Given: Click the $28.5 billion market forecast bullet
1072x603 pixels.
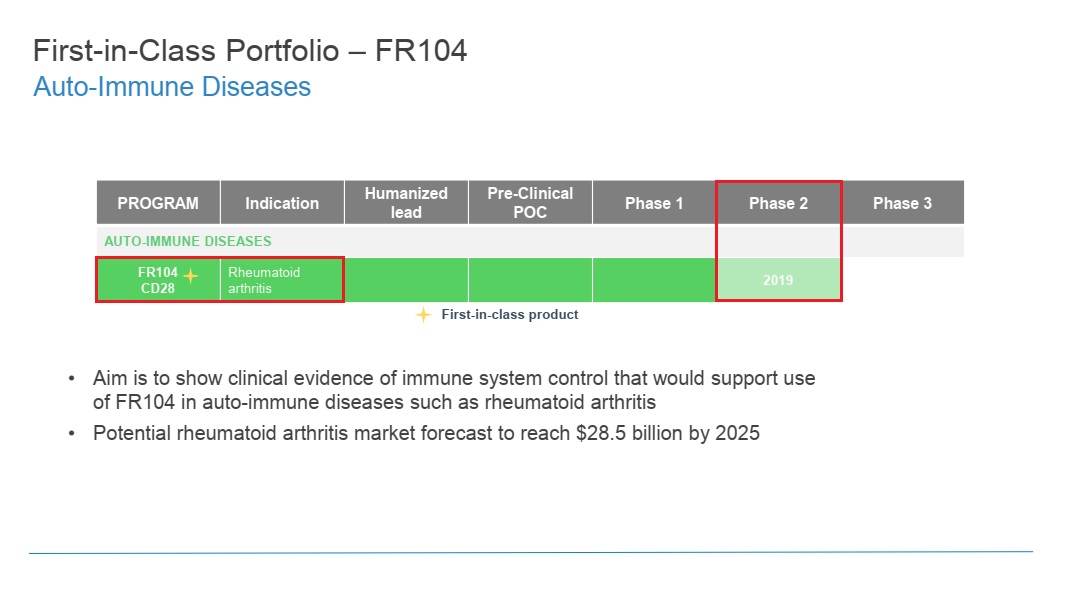Looking at the screenshot, I should (426, 433).
